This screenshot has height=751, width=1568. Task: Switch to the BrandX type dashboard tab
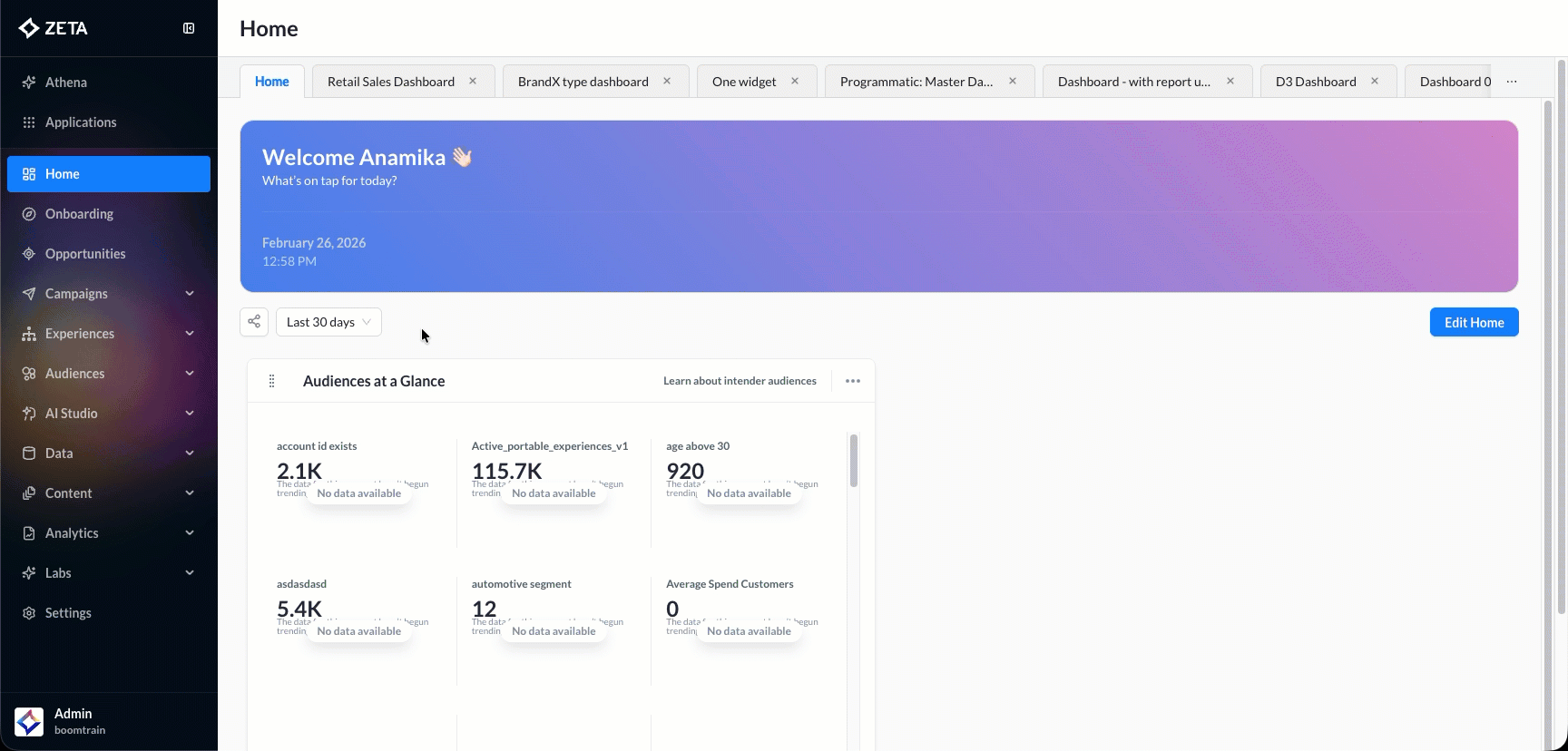coord(583,82)
